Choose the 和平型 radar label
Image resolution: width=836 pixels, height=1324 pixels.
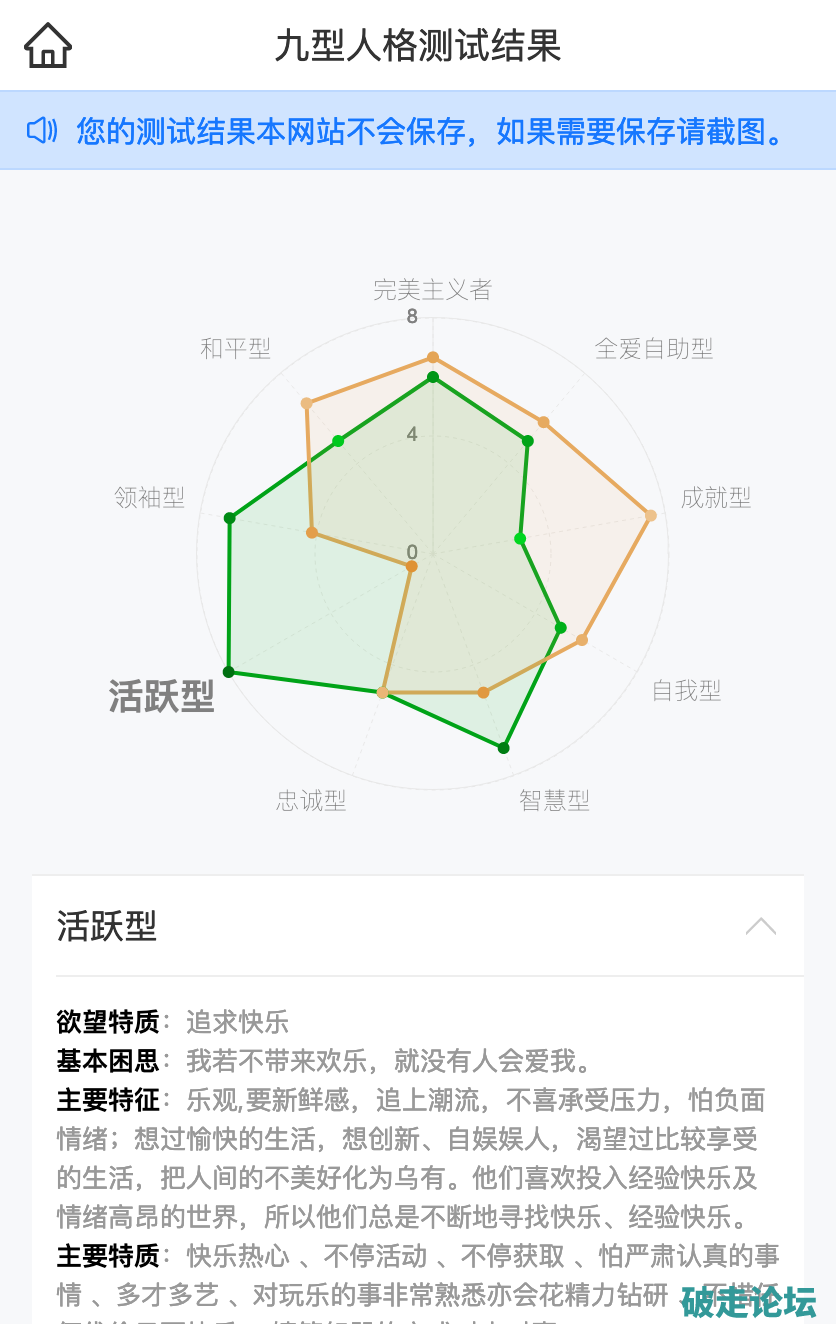235,348
